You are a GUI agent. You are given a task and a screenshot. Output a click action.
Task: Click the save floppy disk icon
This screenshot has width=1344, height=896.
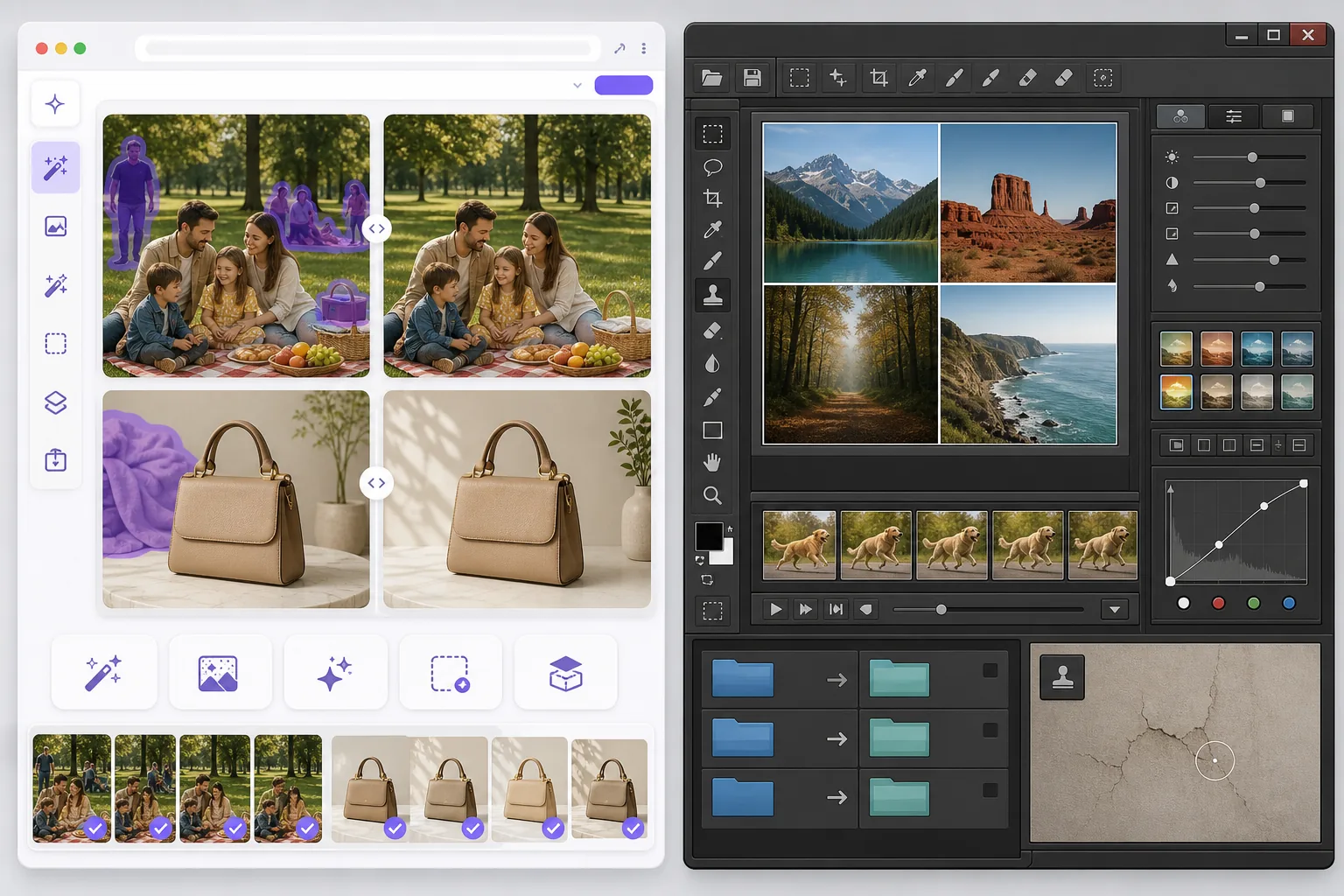coord(752,78)
